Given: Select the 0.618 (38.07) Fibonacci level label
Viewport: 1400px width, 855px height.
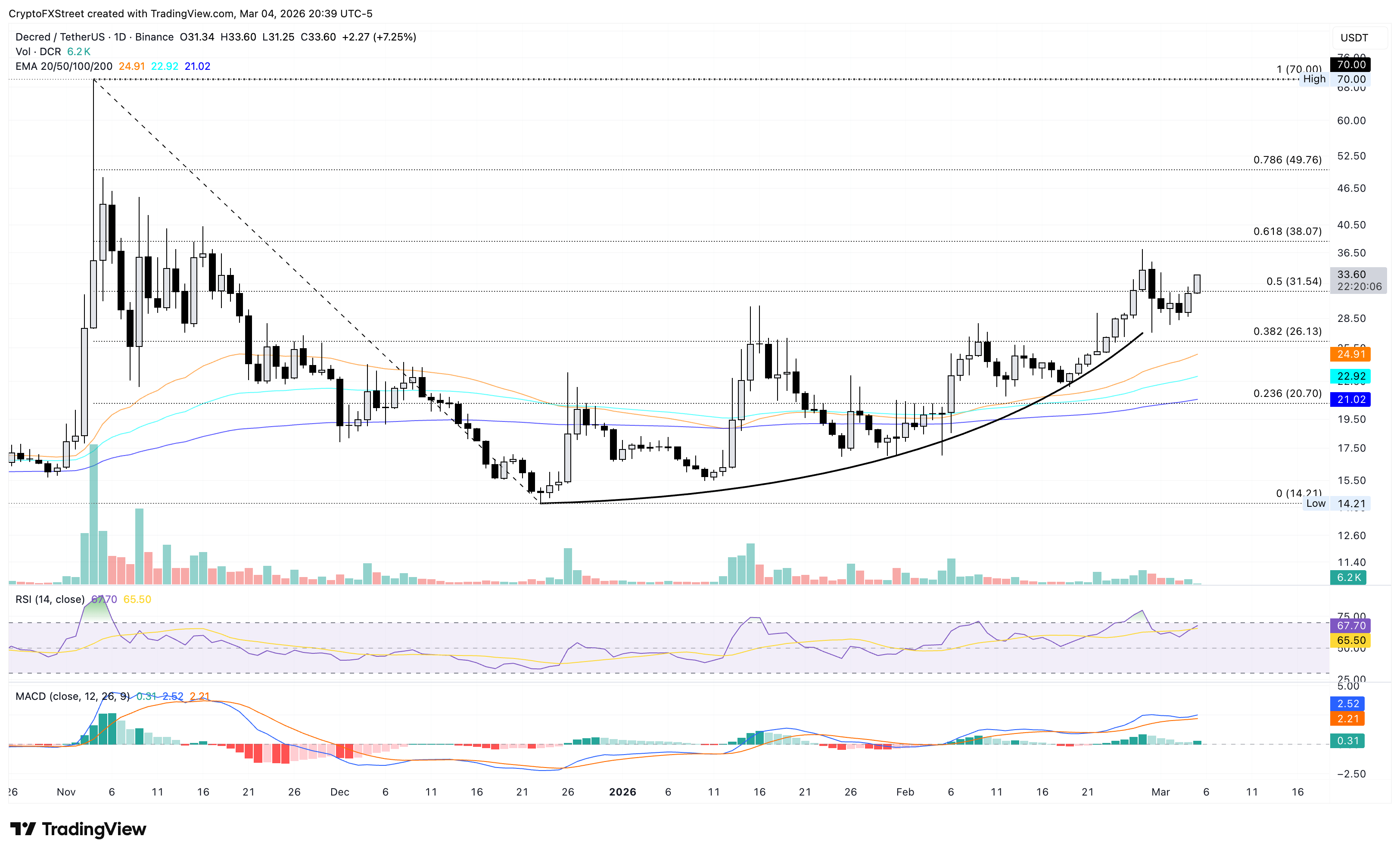Looking at the screenshot, I should coord(1287,231).
